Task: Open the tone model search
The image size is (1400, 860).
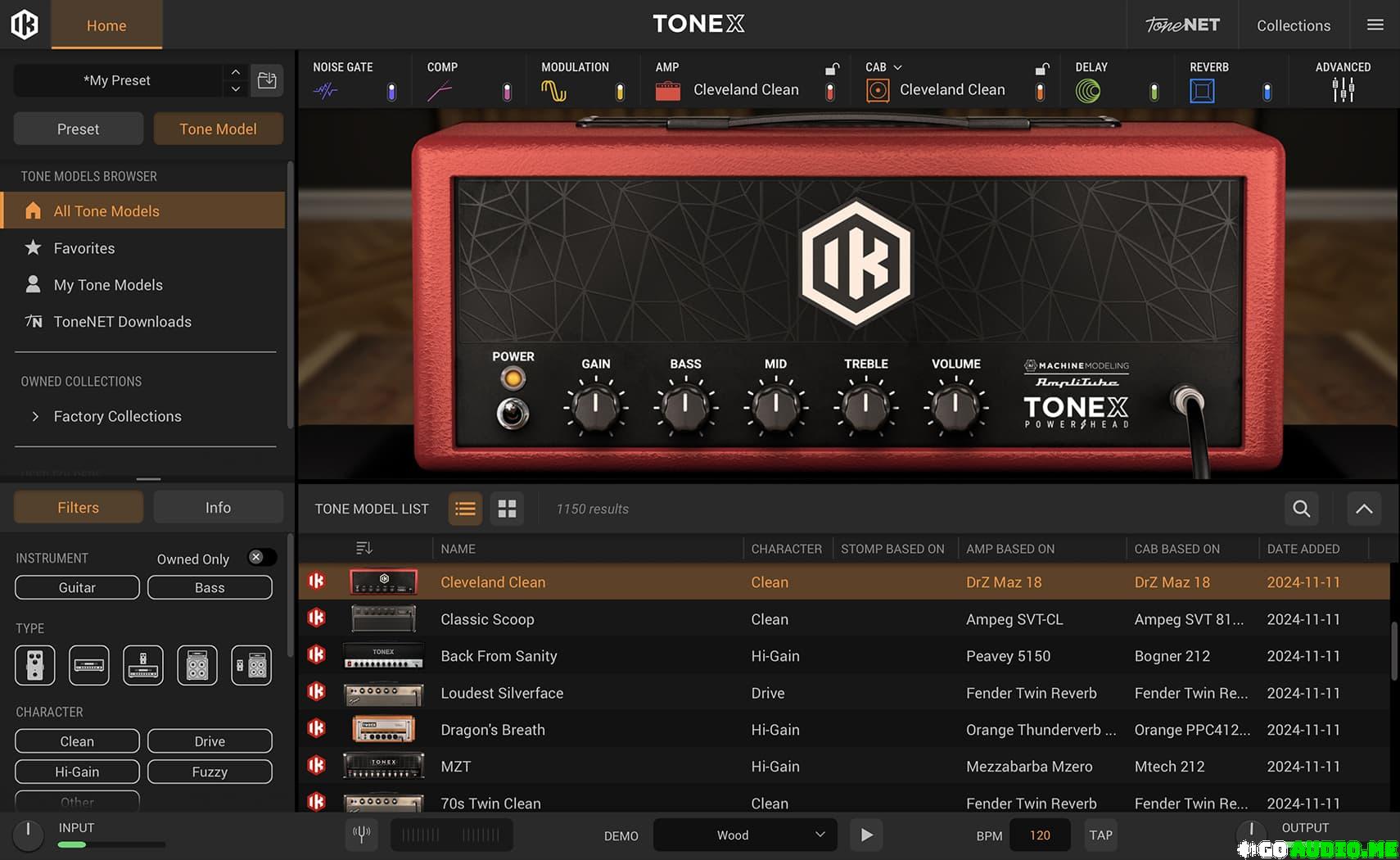Action: tap(1301, 509)
